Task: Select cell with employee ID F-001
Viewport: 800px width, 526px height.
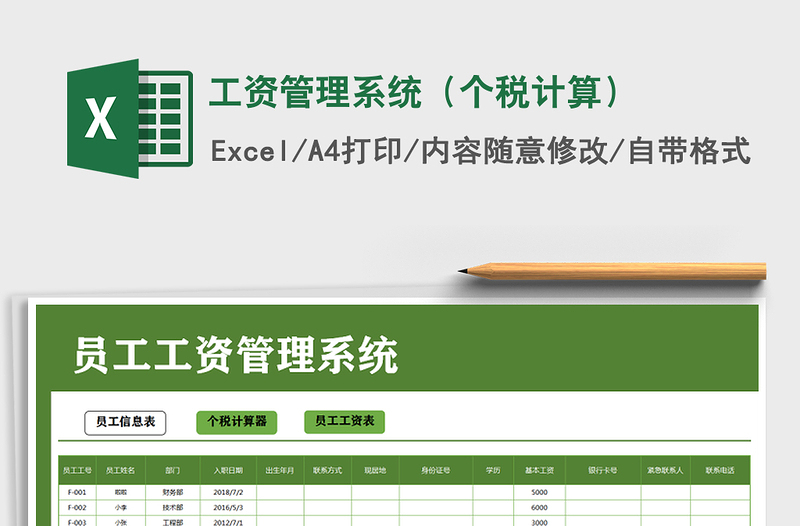Action: [77, 492]
